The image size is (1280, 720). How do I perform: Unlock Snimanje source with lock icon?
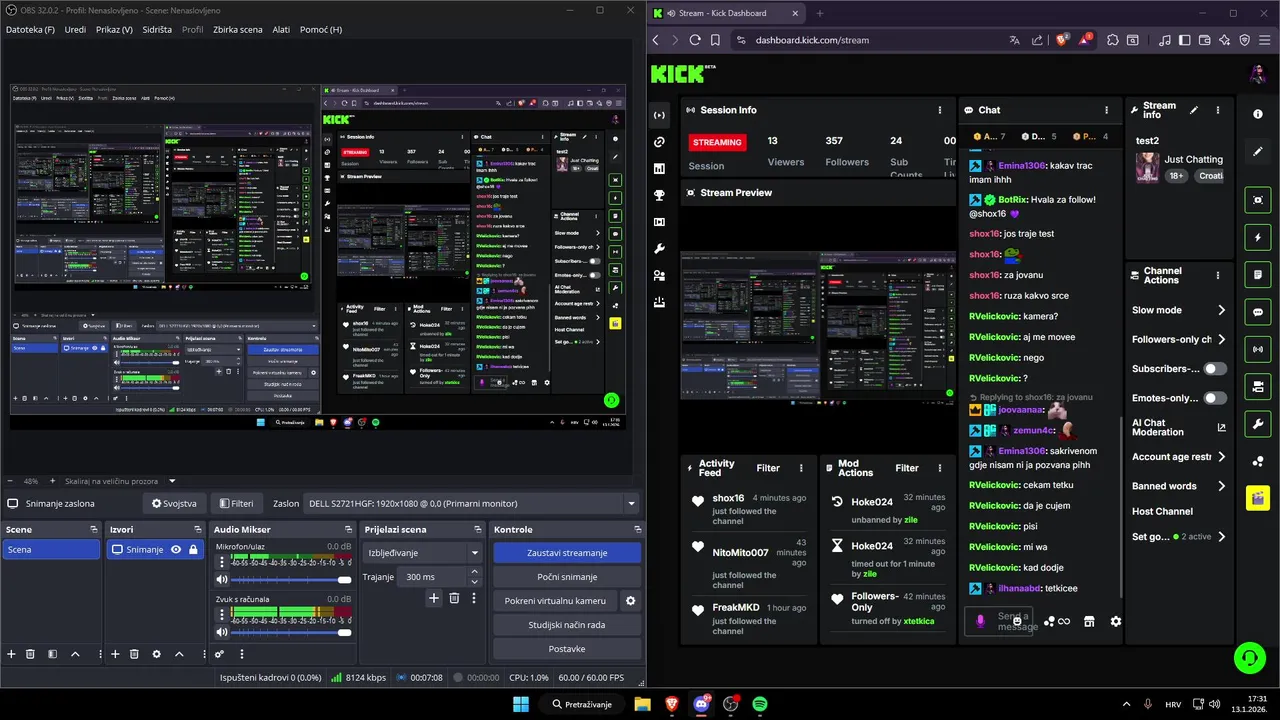click(193, 549)
